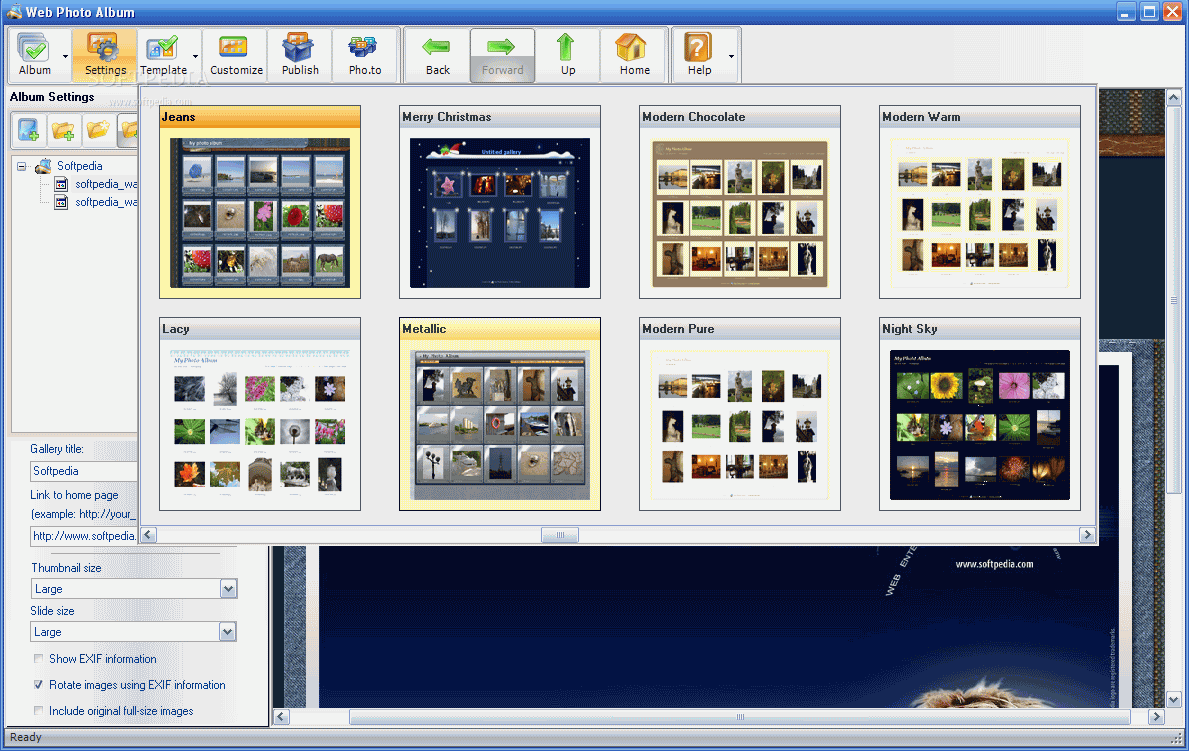Open the Customize toolbar button
This screenshot has width=1189, height=751.
(236, 55)
